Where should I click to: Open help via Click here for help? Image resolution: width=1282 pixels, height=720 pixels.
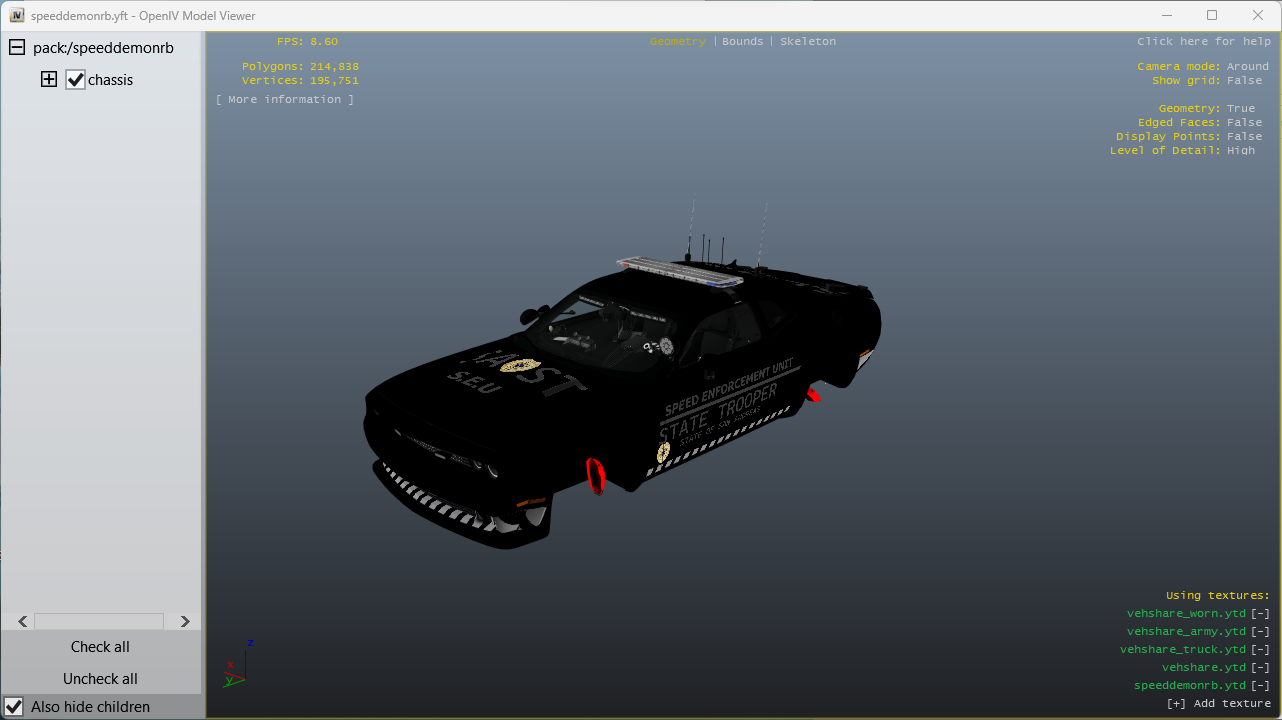[1204, 42]
